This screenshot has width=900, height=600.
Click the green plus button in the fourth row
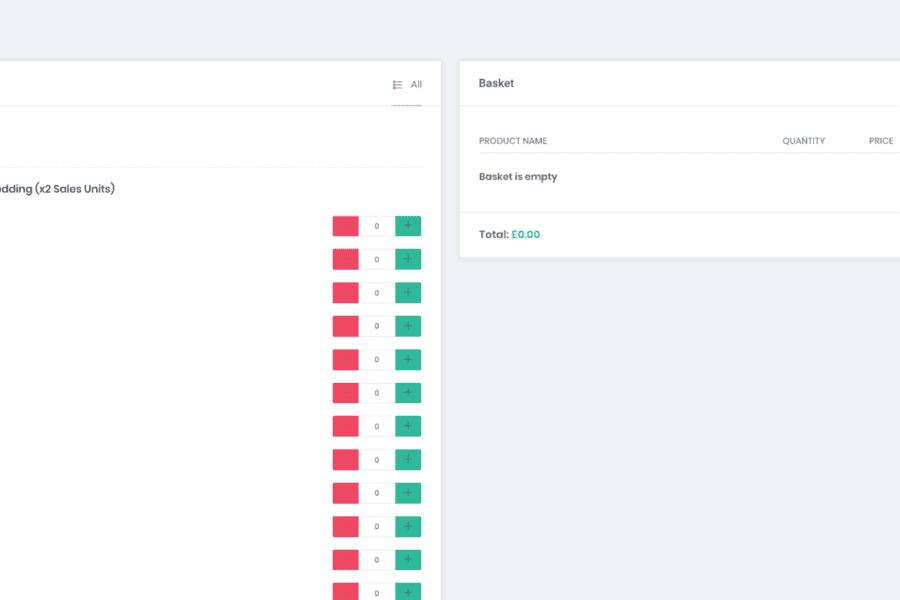[408, 326]
